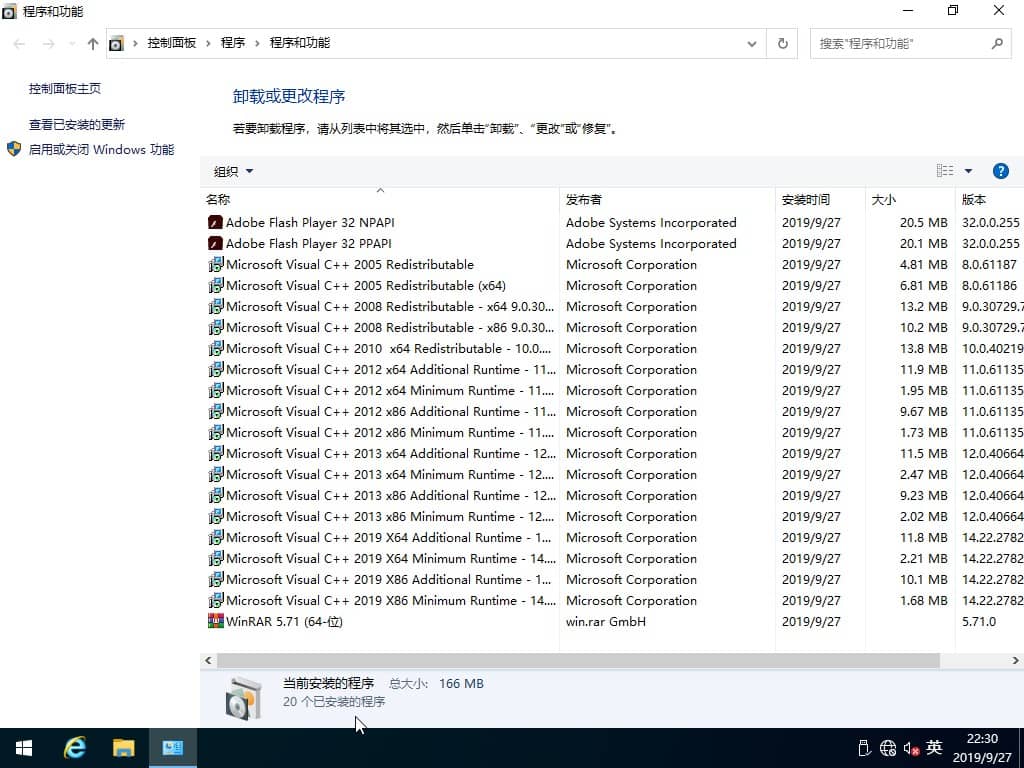Click the back navigation arrow
The height and width of the screenshot is (768, 1024).
[17, 43]
